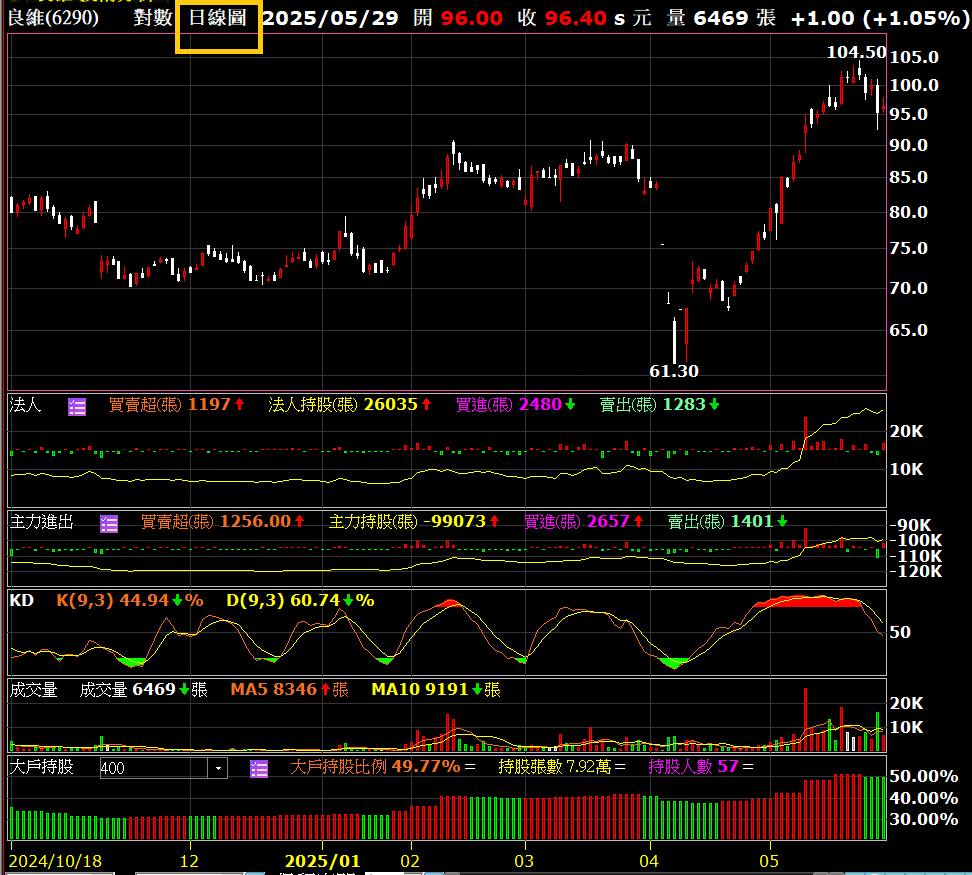Select the 日線圖 chart period button
Viewport: 972px width, 875px height.
click(218, 18)
